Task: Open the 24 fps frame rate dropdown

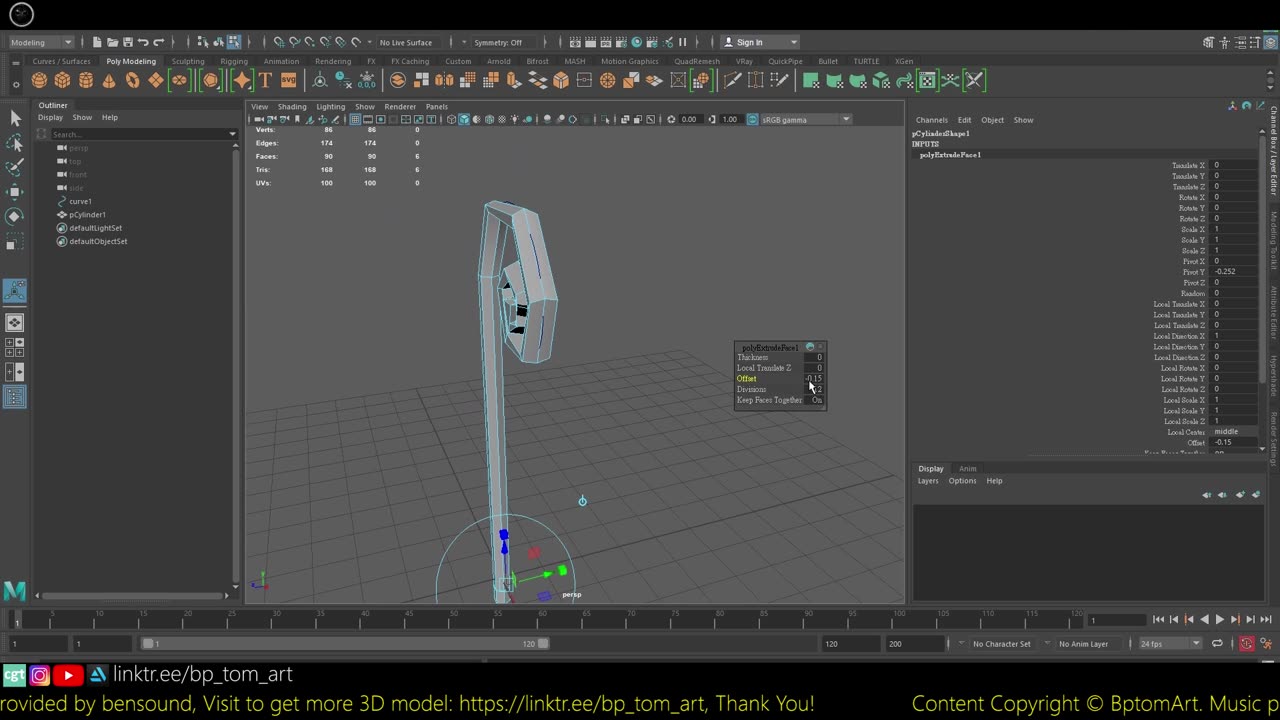Action: click(x=1170, y=644)
